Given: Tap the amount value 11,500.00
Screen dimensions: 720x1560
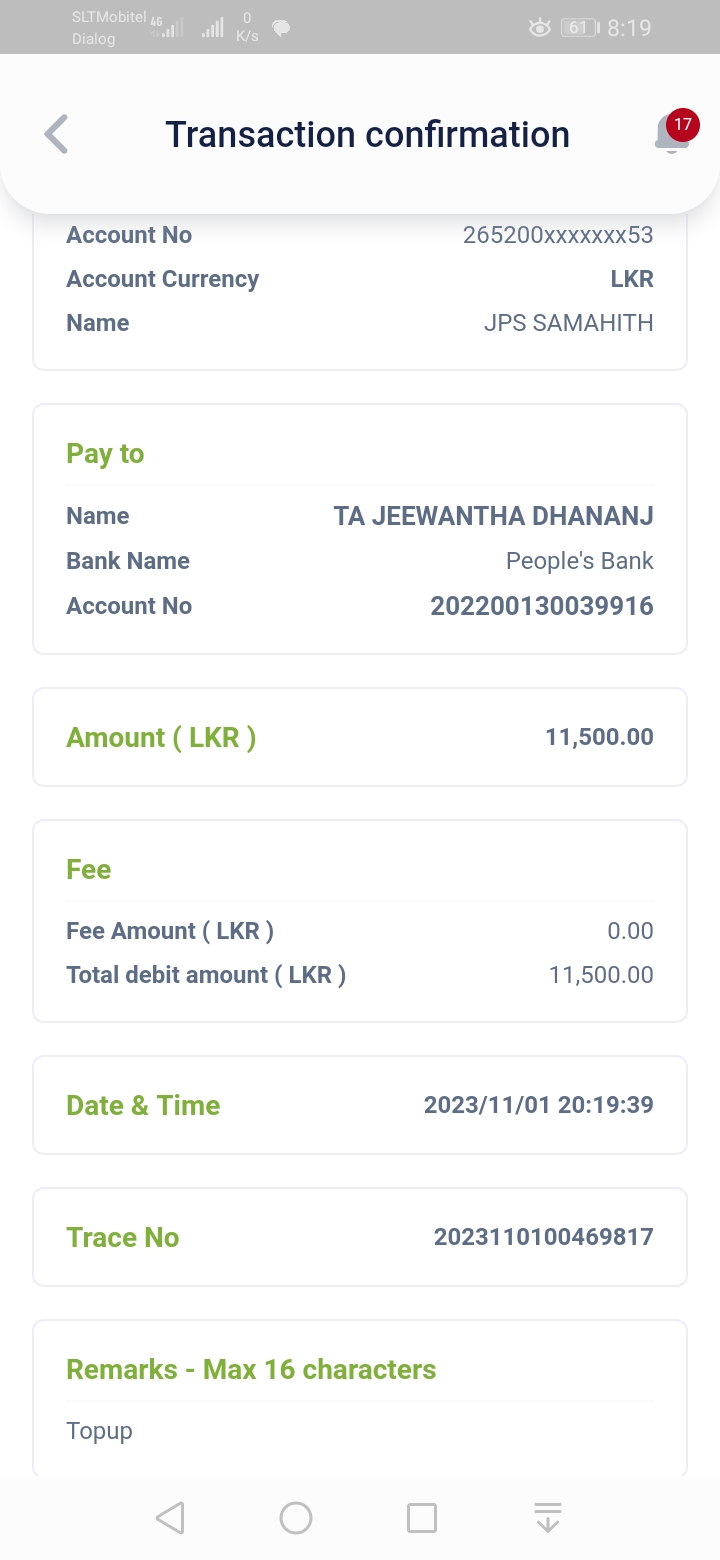Looking at the screenshot, I should pos(599,737).
